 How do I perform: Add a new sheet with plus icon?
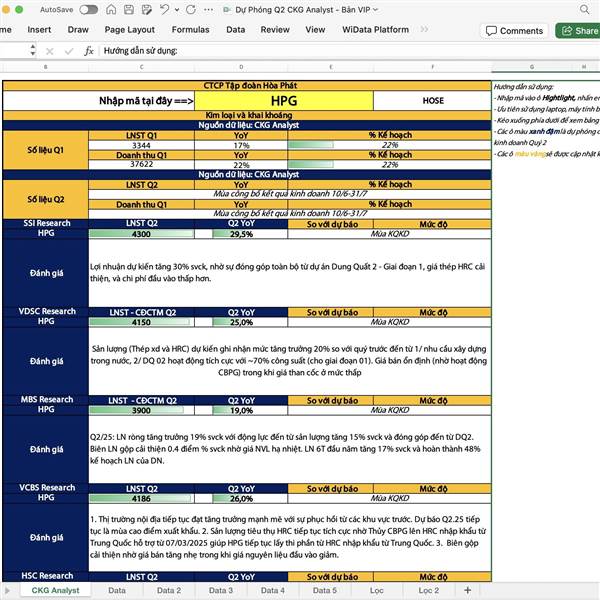click(x=468, y=590)
